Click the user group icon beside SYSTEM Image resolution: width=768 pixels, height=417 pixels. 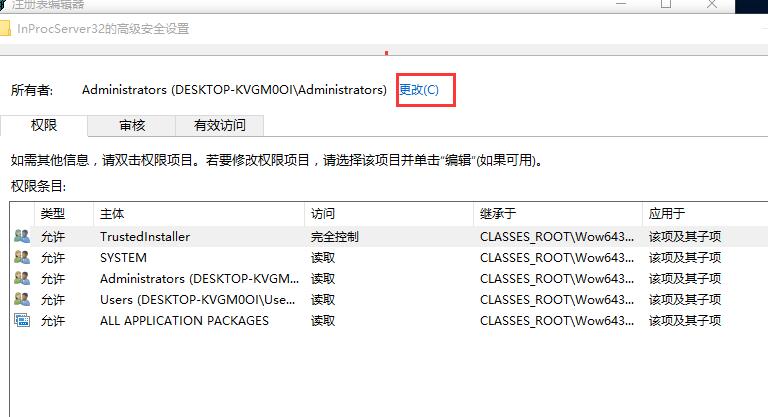coord(22,257)
